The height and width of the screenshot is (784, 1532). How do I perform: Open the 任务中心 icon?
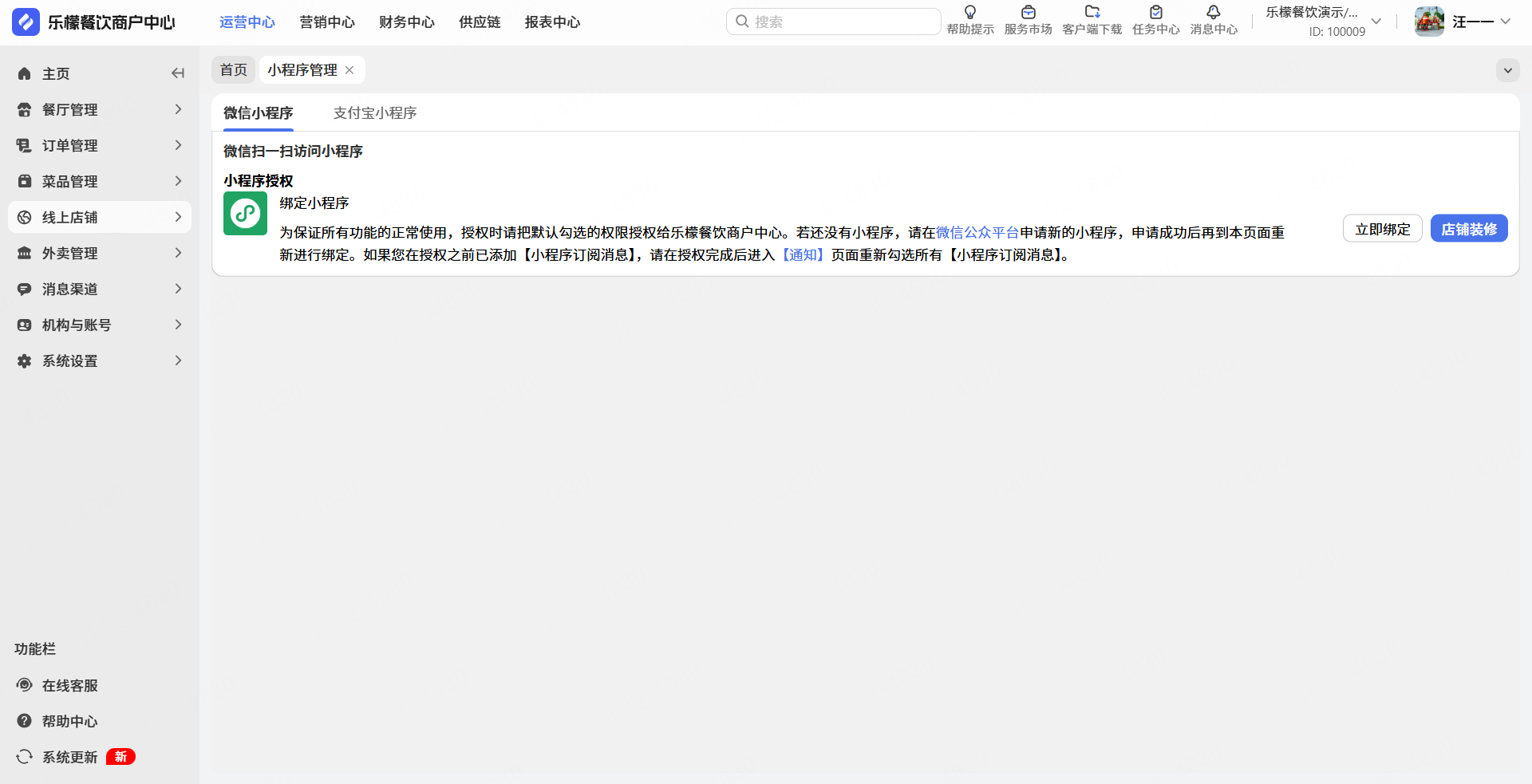(1155, 13)
